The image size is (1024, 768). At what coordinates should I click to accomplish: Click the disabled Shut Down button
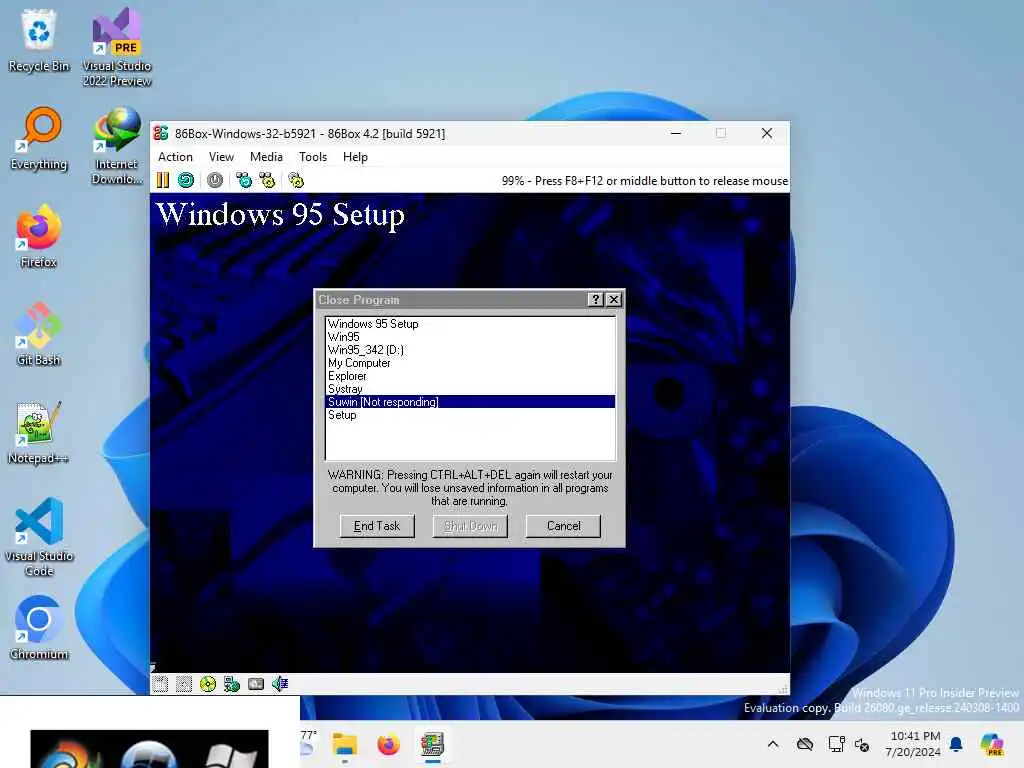coord(470,526)
